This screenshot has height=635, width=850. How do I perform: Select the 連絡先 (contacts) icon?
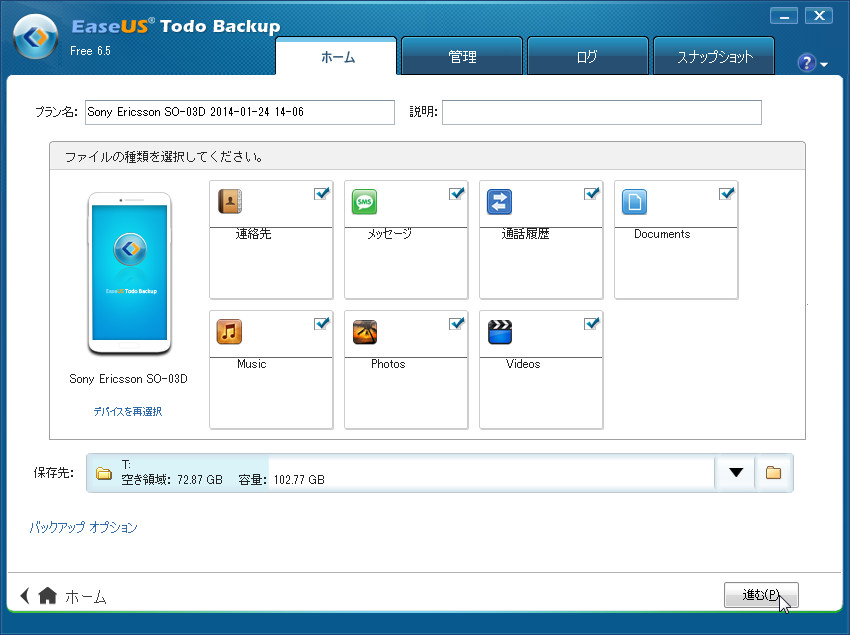point(228,201)
